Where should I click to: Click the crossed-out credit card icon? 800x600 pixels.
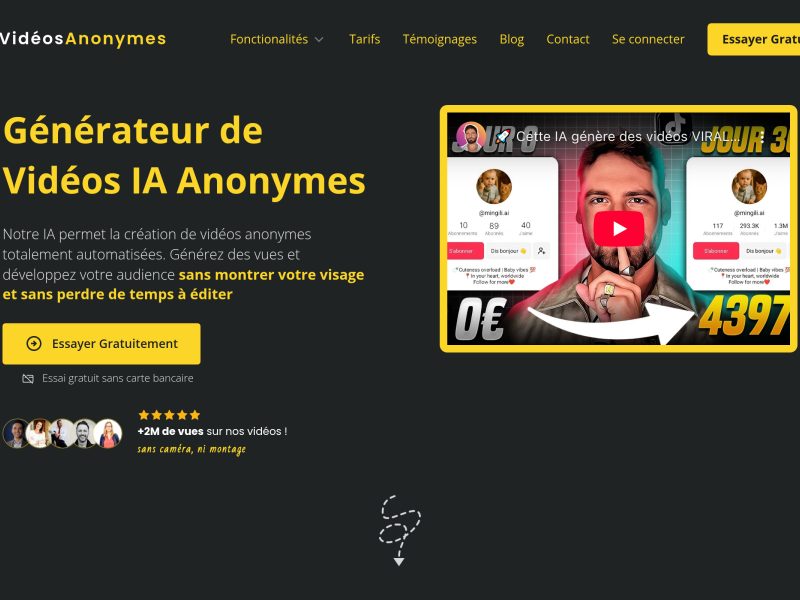[x=28, y=379]
